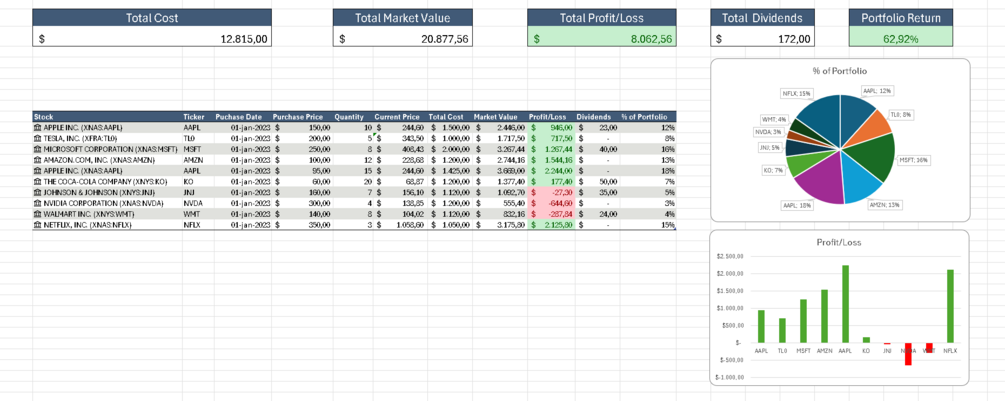The height and width of the screenshot is (401, 1005).
Task: Select the -27,30 Johnson & Johnson loss cell
Action: click(551, 192)
